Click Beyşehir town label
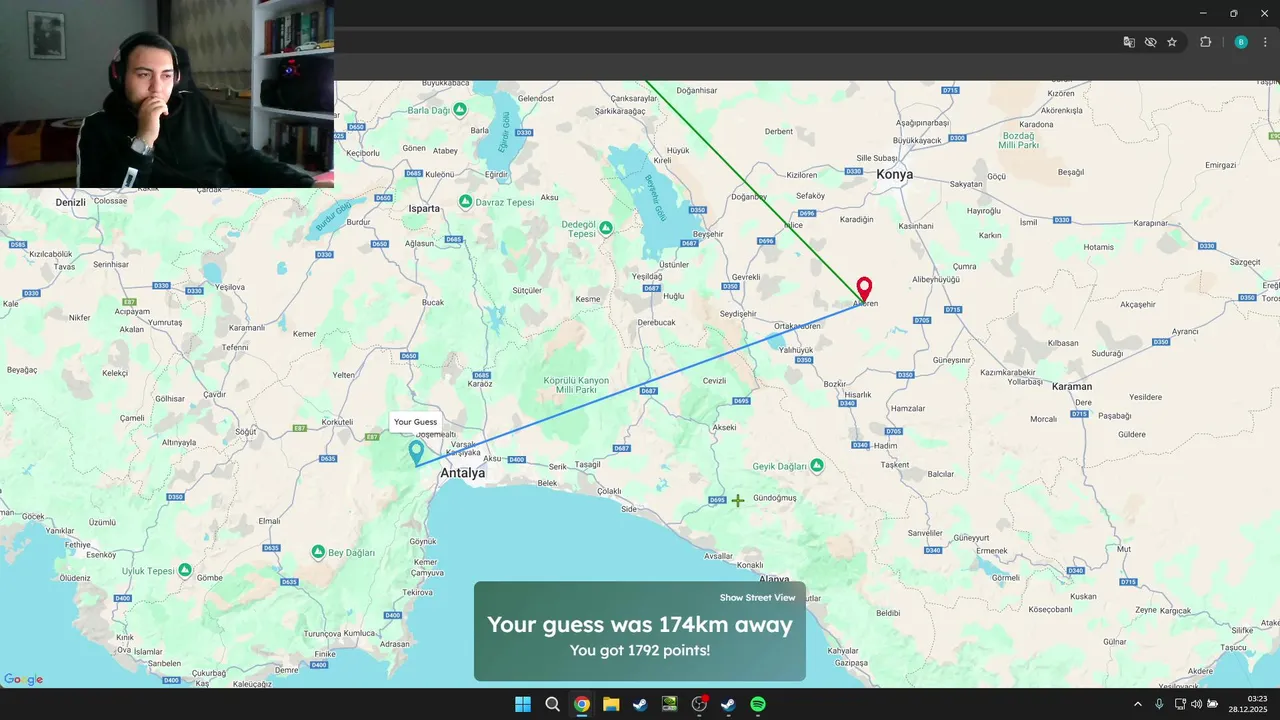 tap(708, 234)
